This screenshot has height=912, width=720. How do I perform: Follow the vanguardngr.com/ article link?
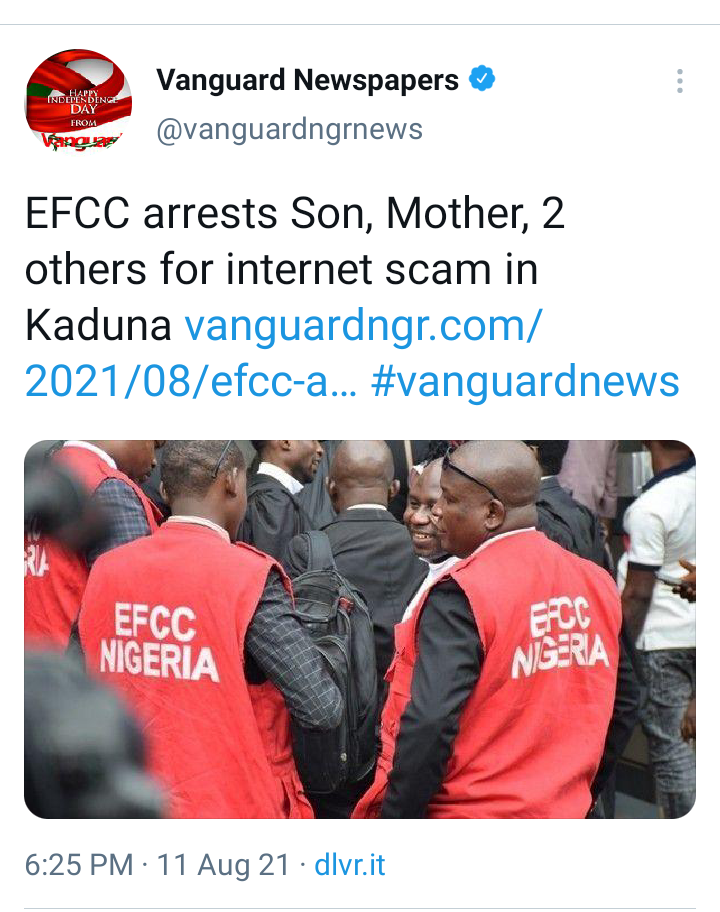pos(363,325)
